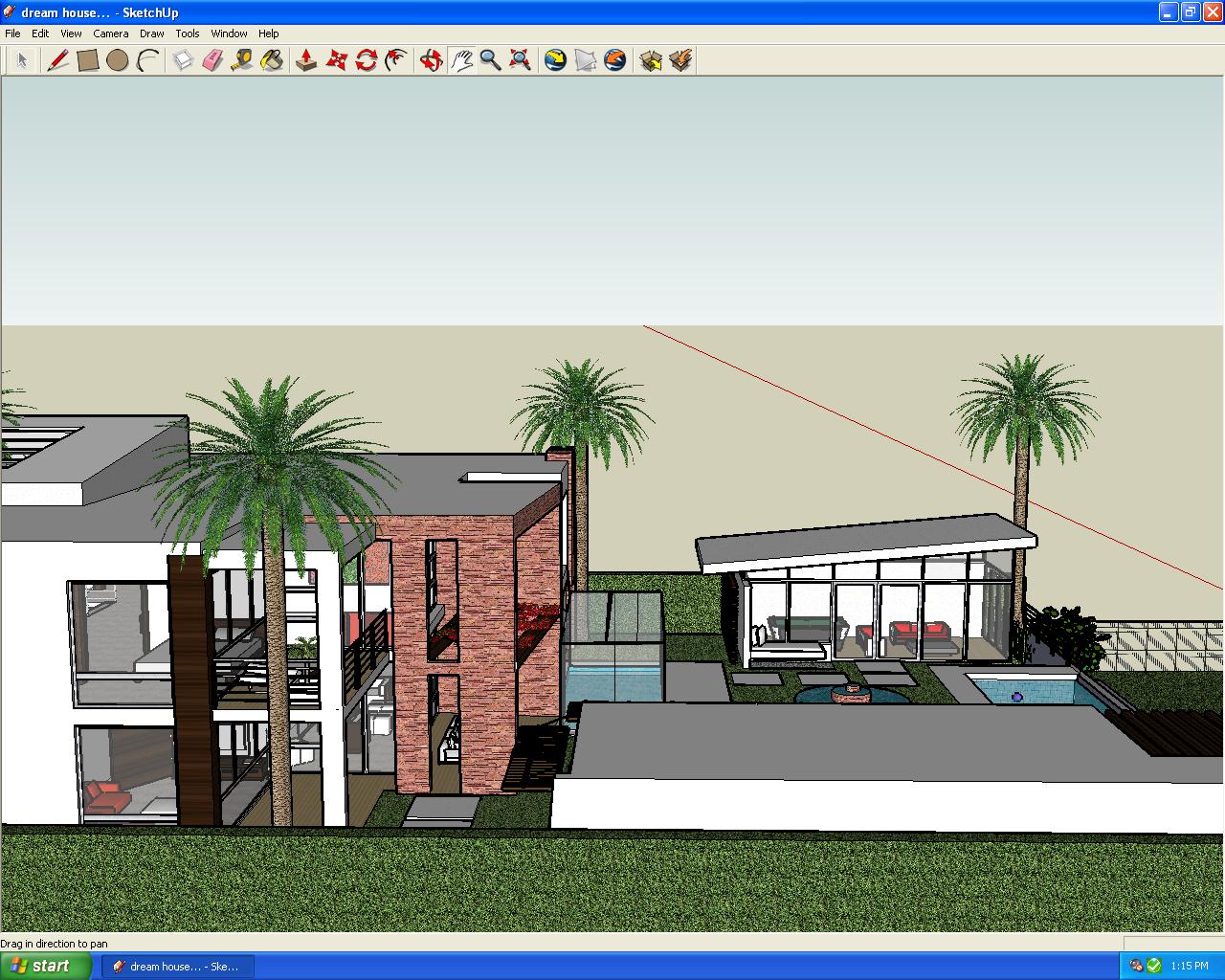Activate the Circle tool
1225x980 pixels.
pos(117,59)
